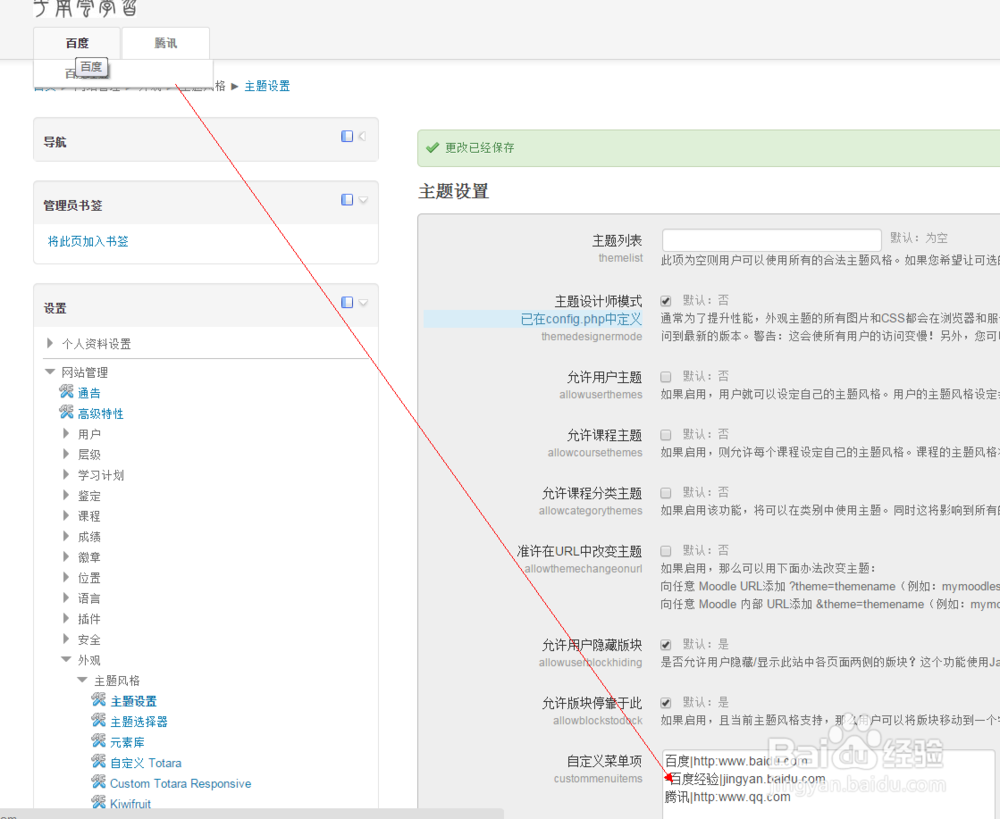This screenshot has height=819, width=1000.
Task: Expand 课程 tree node
Action: tap(66, 515)
